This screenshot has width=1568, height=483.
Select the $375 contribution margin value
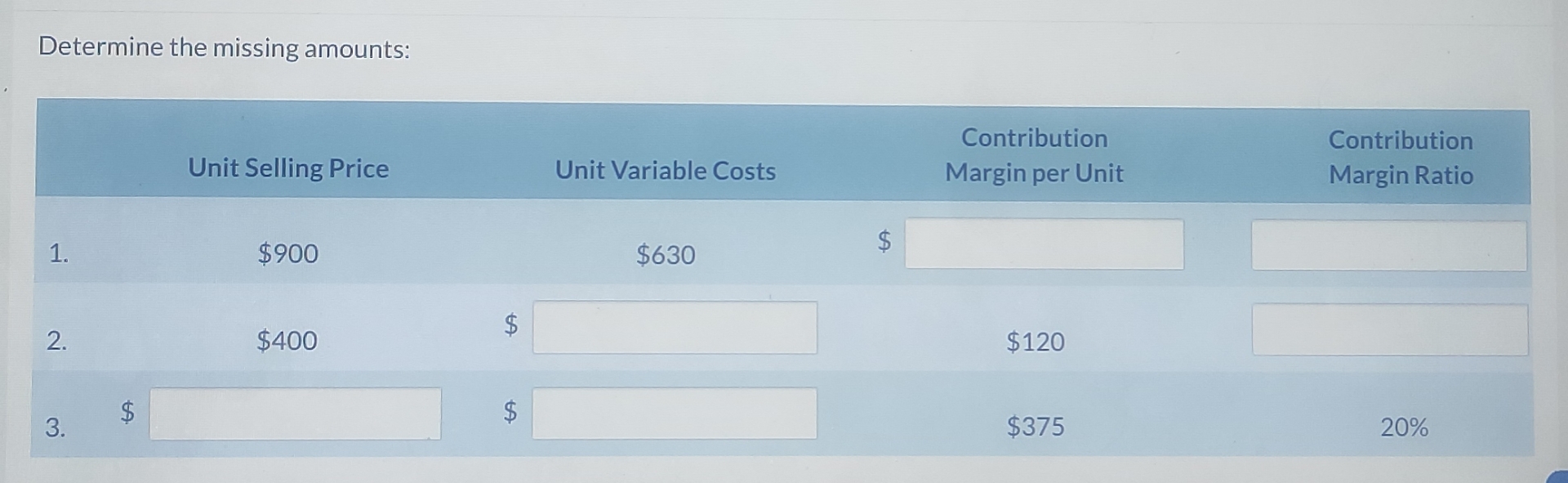pos(1036,426)
